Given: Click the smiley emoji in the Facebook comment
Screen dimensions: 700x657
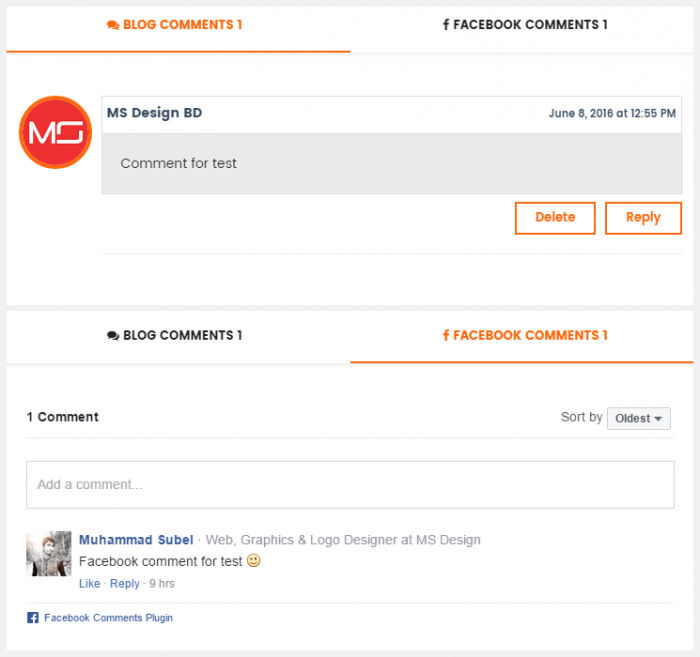Looking at the screenshot, I should pyautogui.click(x=253, y=561).
